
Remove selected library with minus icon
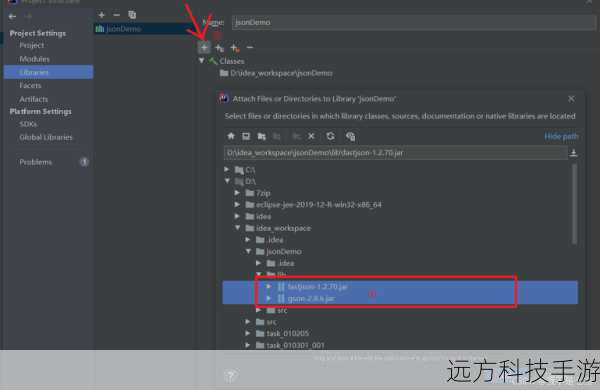pyautogui.click(x=116, y=15)
